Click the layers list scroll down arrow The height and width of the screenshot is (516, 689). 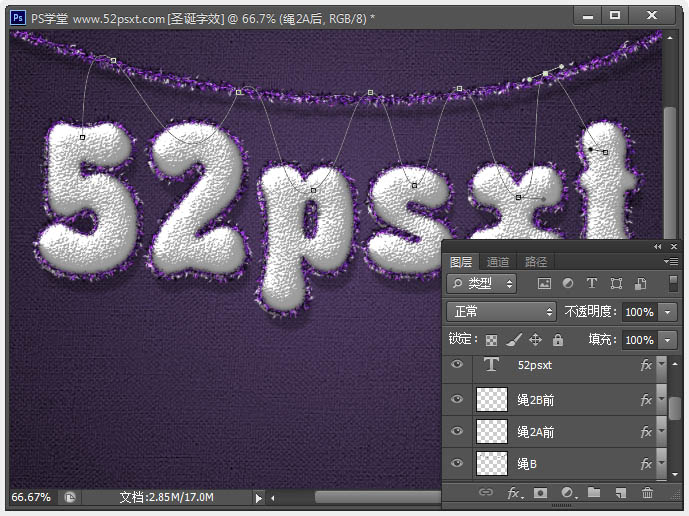(675, 475)
